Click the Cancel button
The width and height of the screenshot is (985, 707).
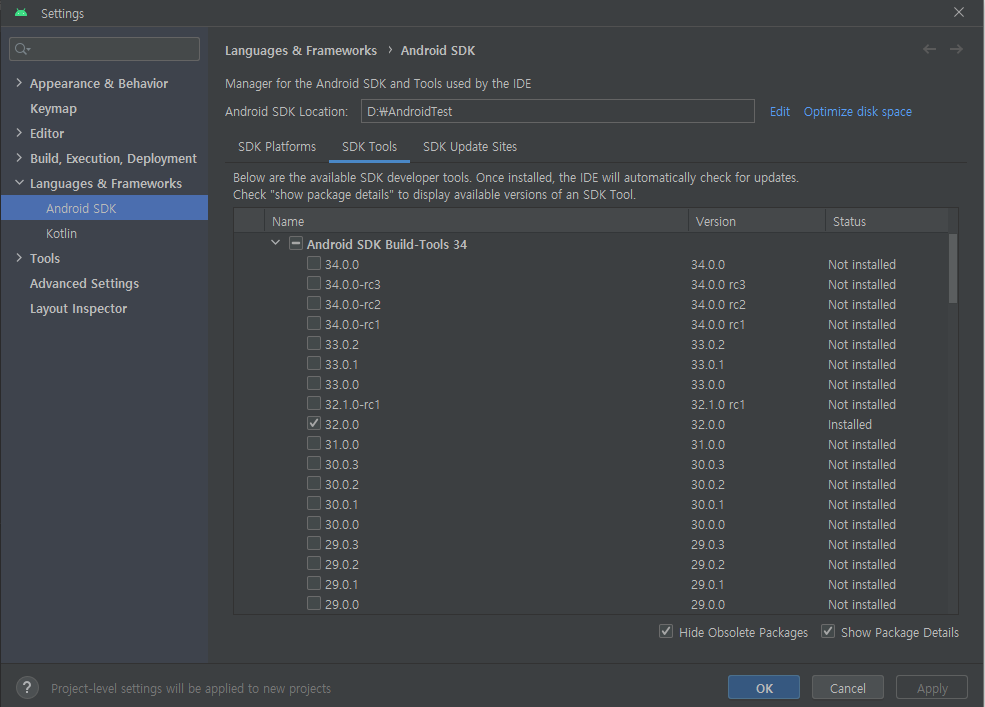(x=847, y=688)
